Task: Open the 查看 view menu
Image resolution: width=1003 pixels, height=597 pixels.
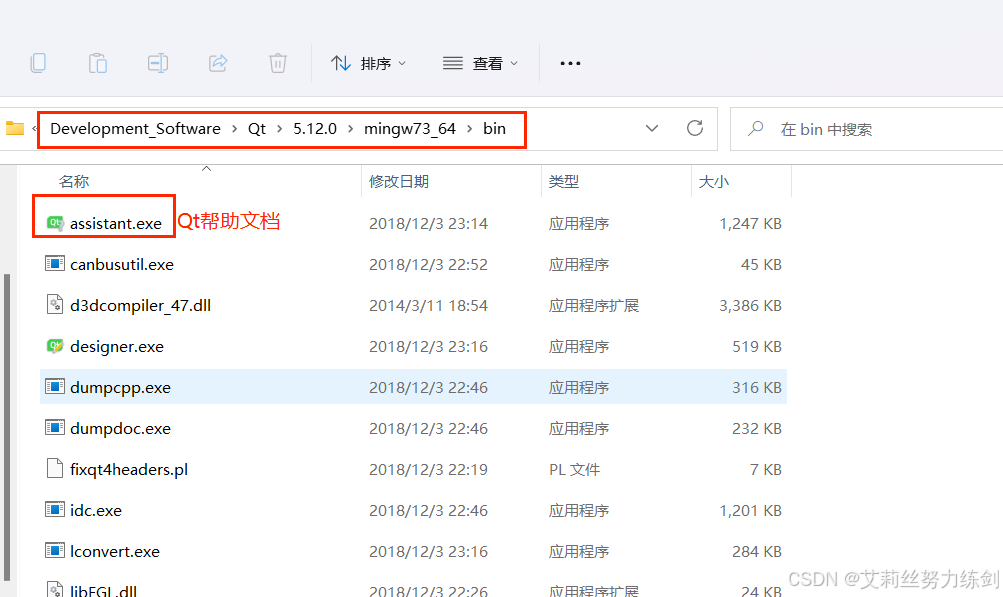Action: [480, 63]
